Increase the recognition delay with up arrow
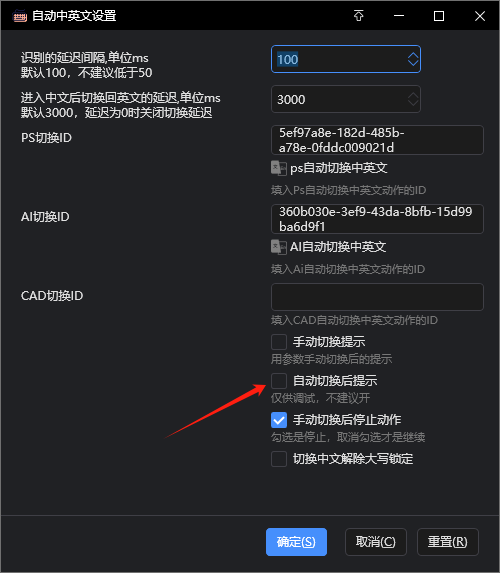 point(413,55)
